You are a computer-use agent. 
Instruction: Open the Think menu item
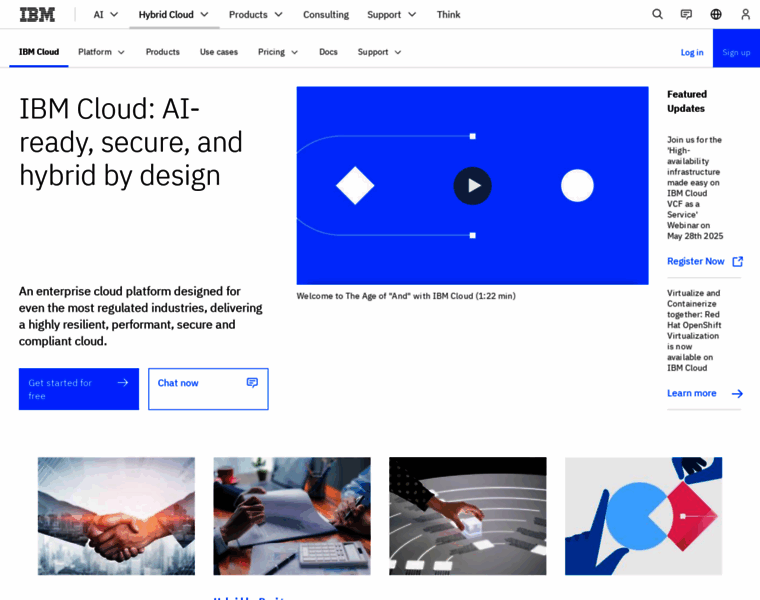[448, 15]
